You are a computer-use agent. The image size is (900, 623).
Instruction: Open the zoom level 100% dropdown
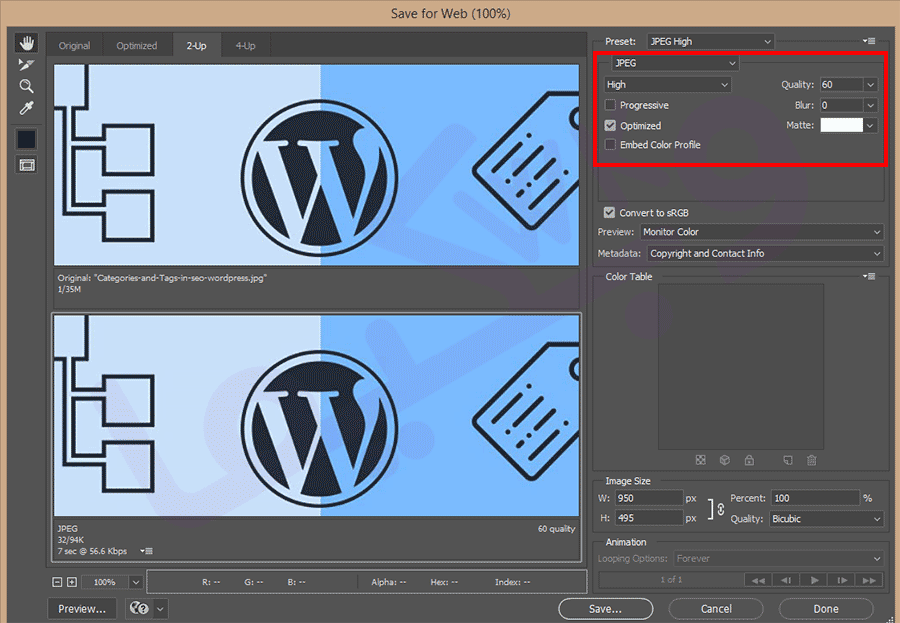pyautogui.click(x=135, y=582)
